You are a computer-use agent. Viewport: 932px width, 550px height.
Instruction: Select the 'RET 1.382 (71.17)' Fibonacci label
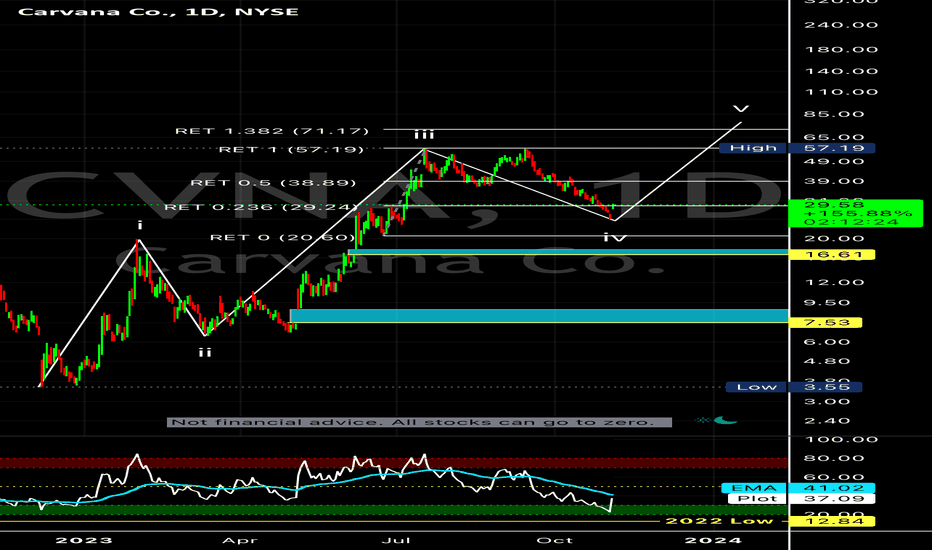coord(272,130)
